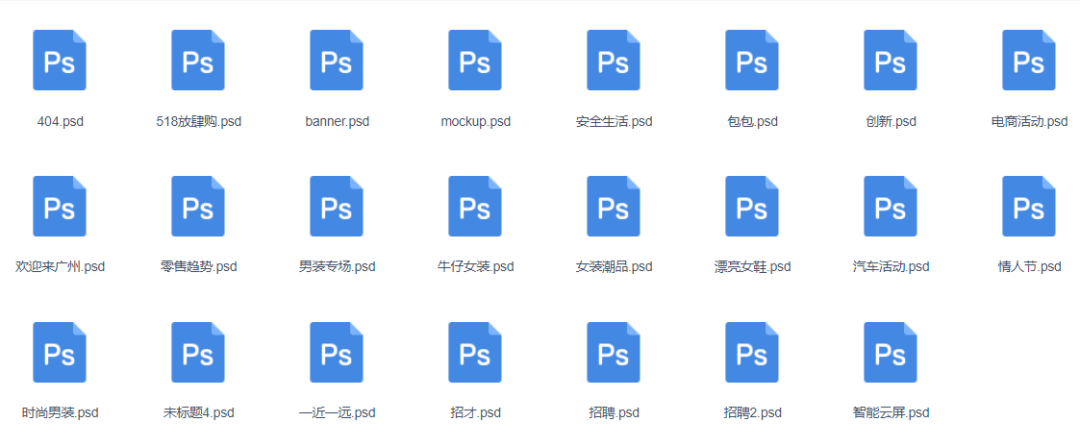Click the 零售趋势.psd Photoshop icon
This screenshot has width=1080, height=447.
click(x=198, y=206)
